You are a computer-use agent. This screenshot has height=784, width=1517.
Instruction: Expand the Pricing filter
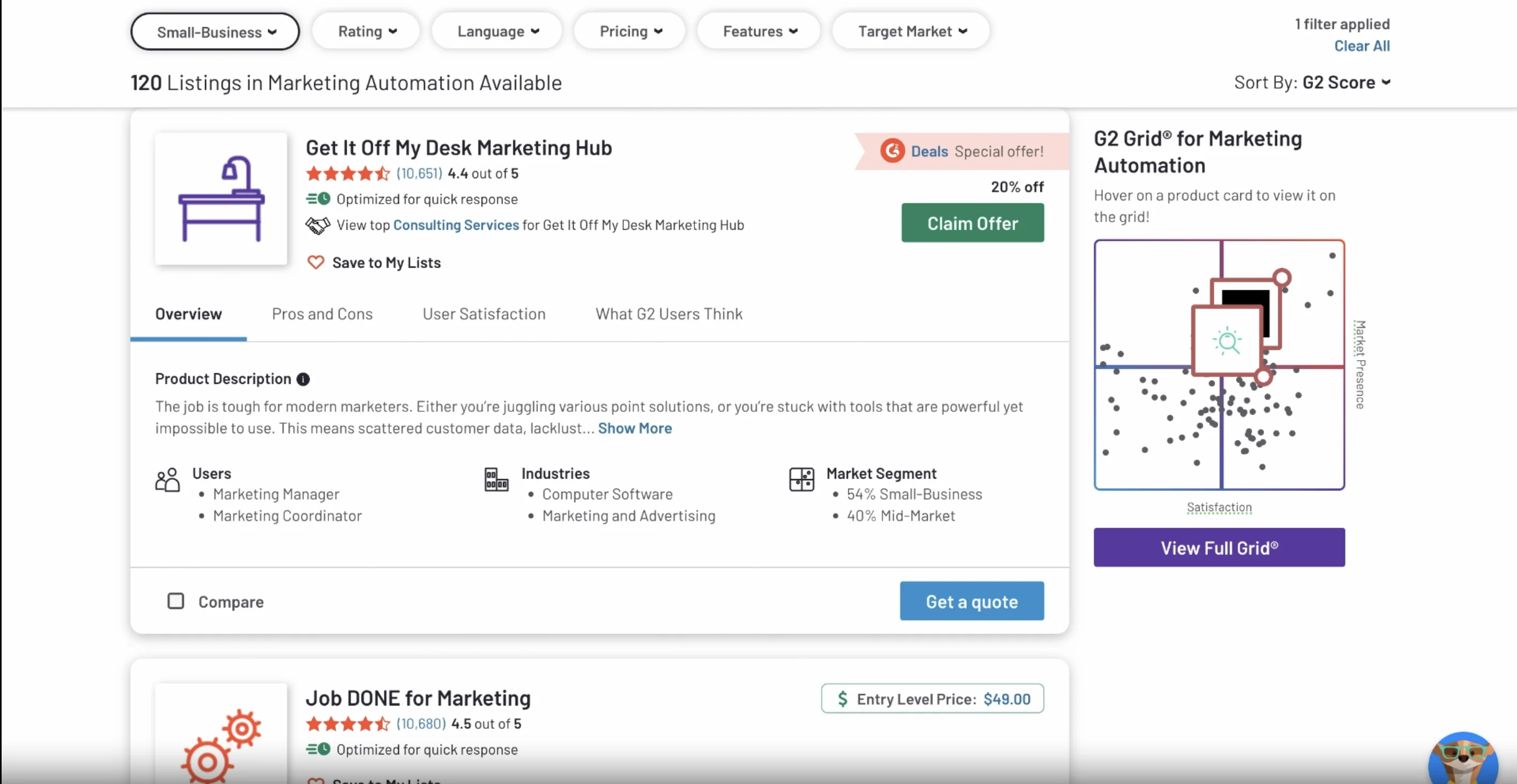[x=630, y=31]
